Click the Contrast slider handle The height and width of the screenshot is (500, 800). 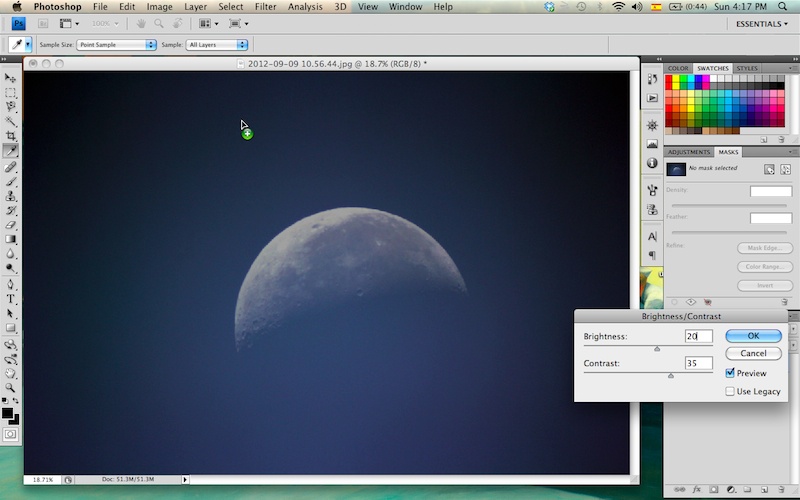pos(670,376)
